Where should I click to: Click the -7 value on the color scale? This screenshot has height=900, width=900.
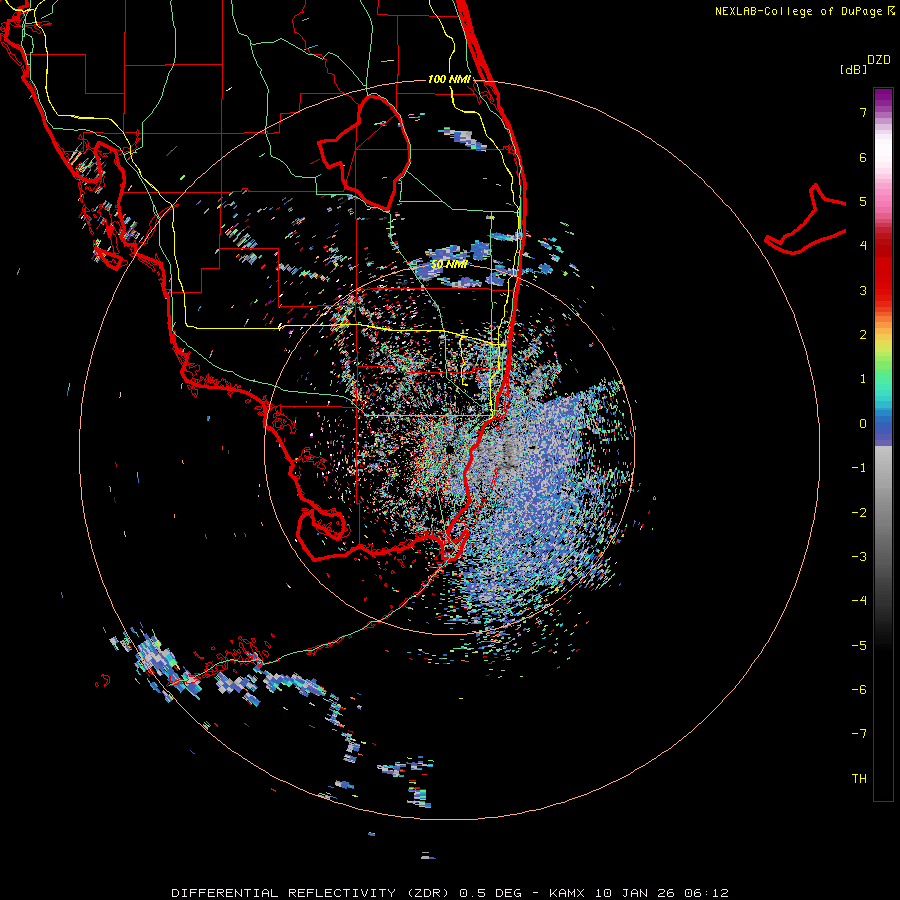pyautogui.click(x=859, y=734)
